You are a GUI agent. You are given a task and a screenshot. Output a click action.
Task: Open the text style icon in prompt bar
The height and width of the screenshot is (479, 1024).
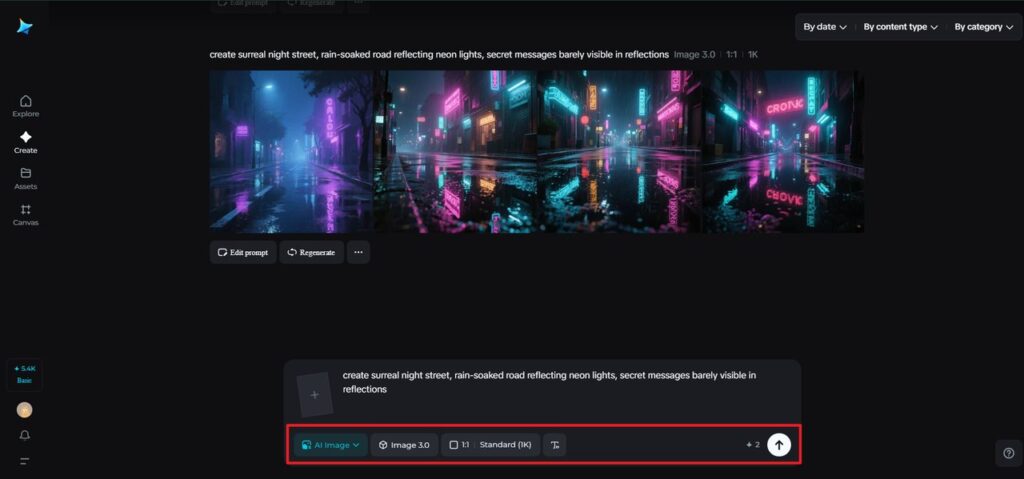tap(555, 445)
